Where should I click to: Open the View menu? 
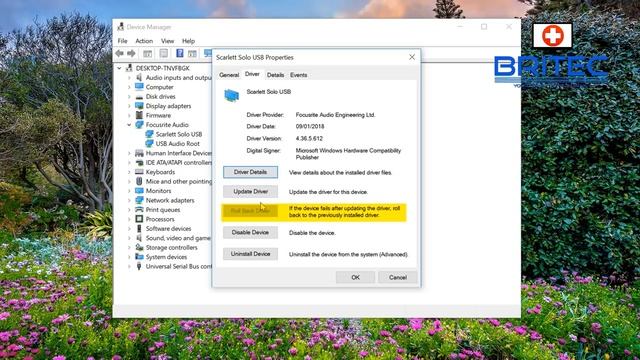coord(167,41)
